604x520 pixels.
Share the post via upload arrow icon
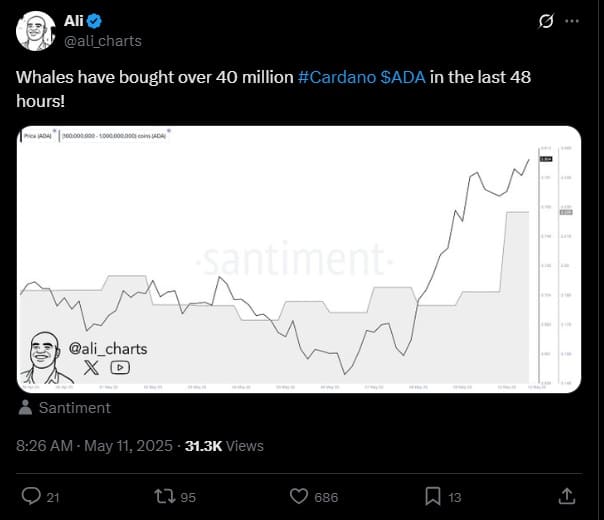tap(567, 496)
